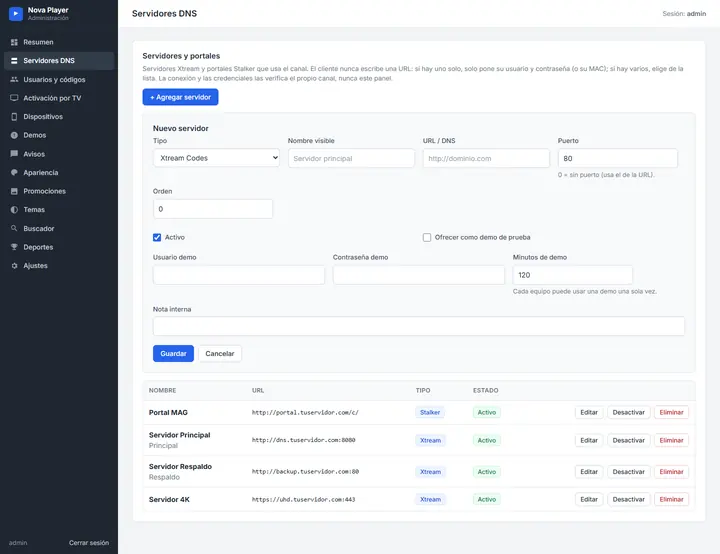Focus the URL / DNS input field
Screen dimensions: 720x554
pyautogui.click(x=486, y=158)
